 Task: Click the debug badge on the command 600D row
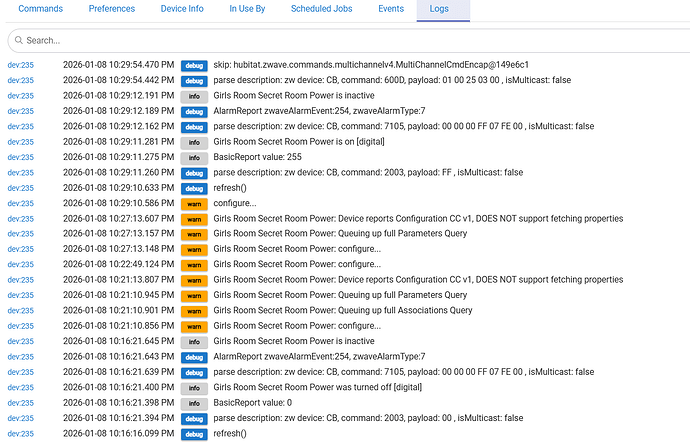tap(193, 81)
